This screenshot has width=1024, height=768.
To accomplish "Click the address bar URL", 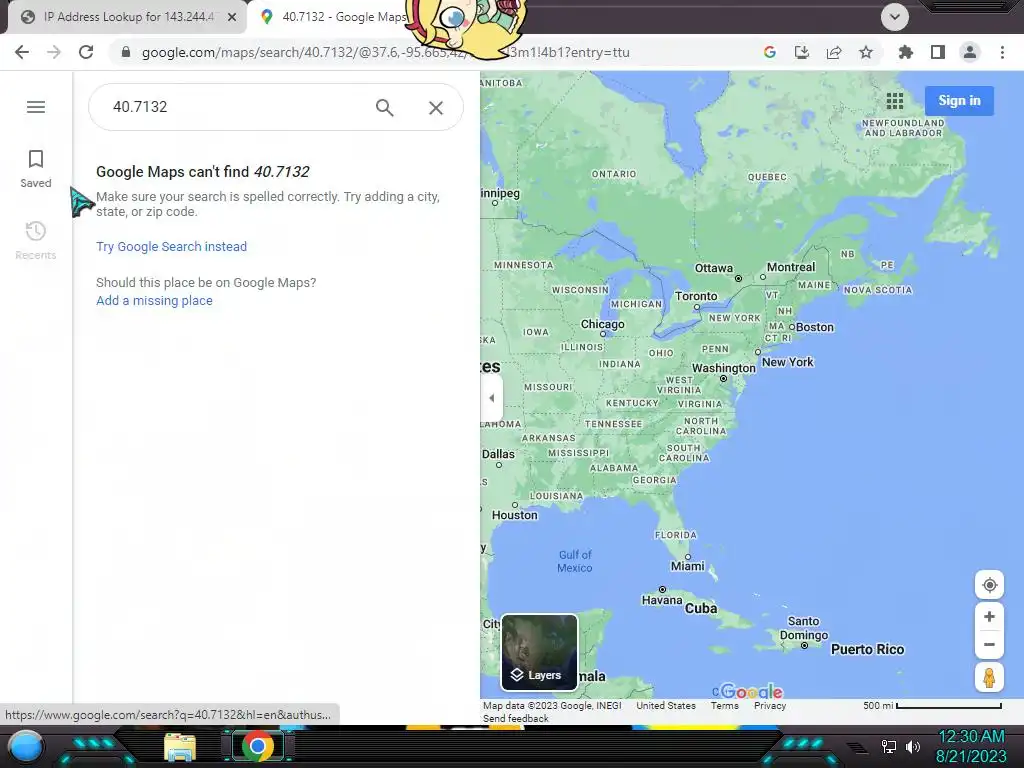I will (385, 52).
